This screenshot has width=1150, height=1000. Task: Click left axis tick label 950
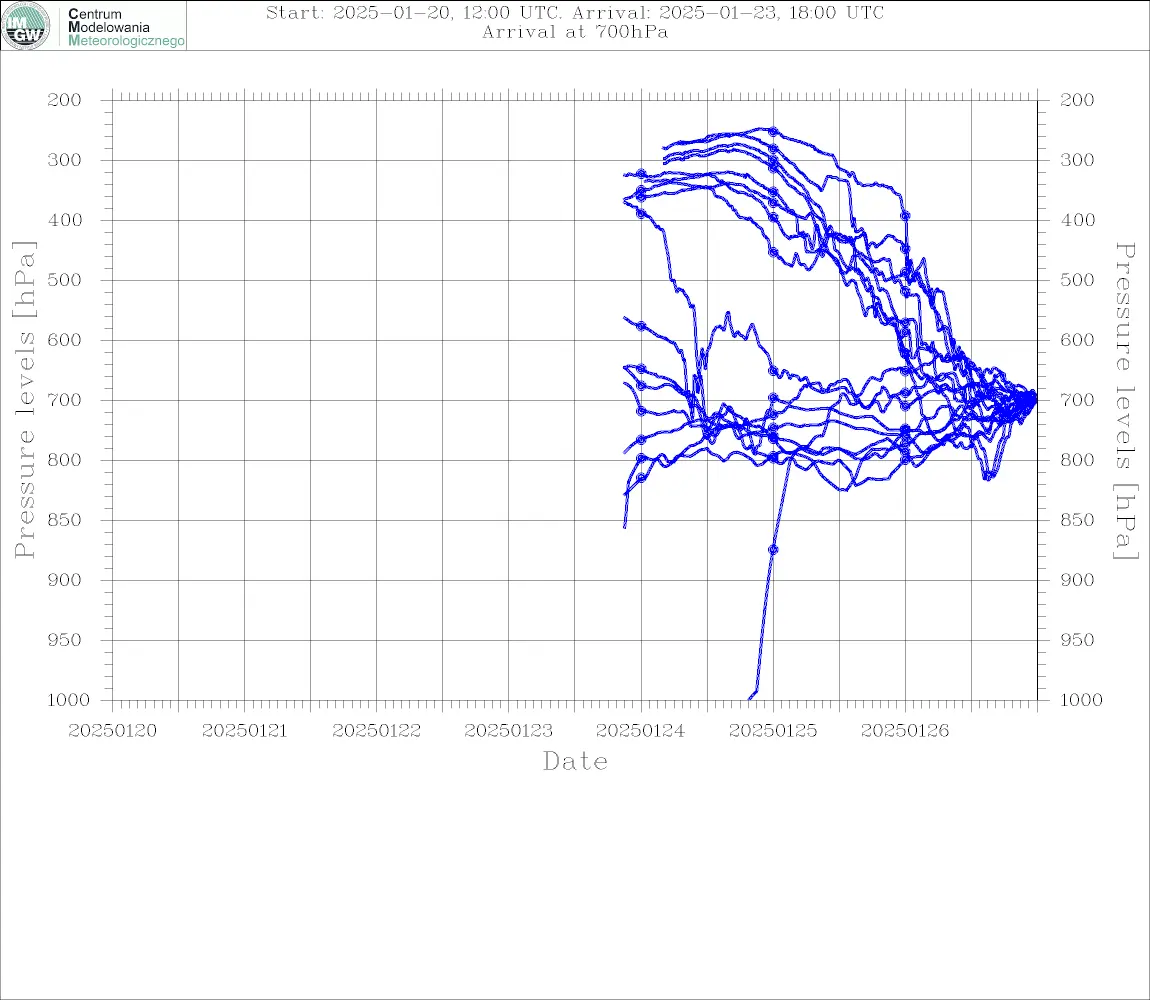65,640
